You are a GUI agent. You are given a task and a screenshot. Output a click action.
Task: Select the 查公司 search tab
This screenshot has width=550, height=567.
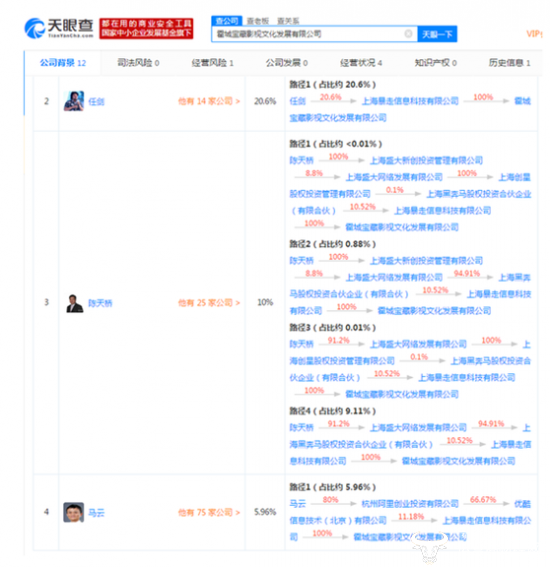tap(227, 21)
